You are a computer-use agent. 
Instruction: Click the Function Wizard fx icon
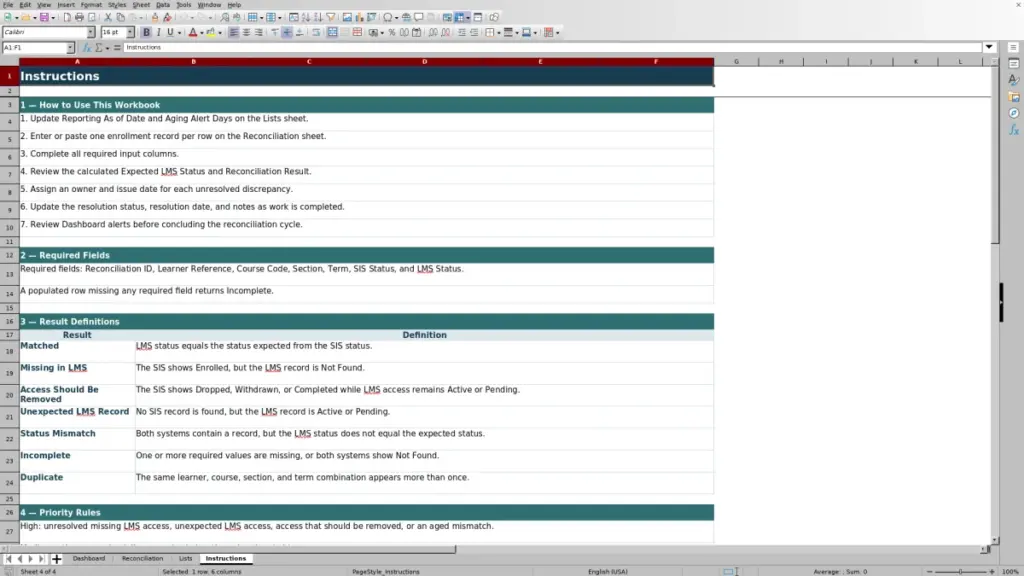pos(87,48)
